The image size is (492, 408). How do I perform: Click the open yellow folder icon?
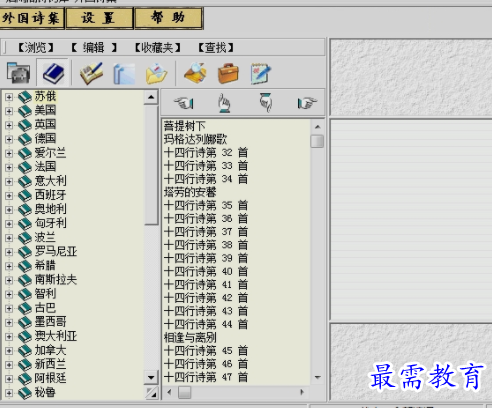(157, 73)
